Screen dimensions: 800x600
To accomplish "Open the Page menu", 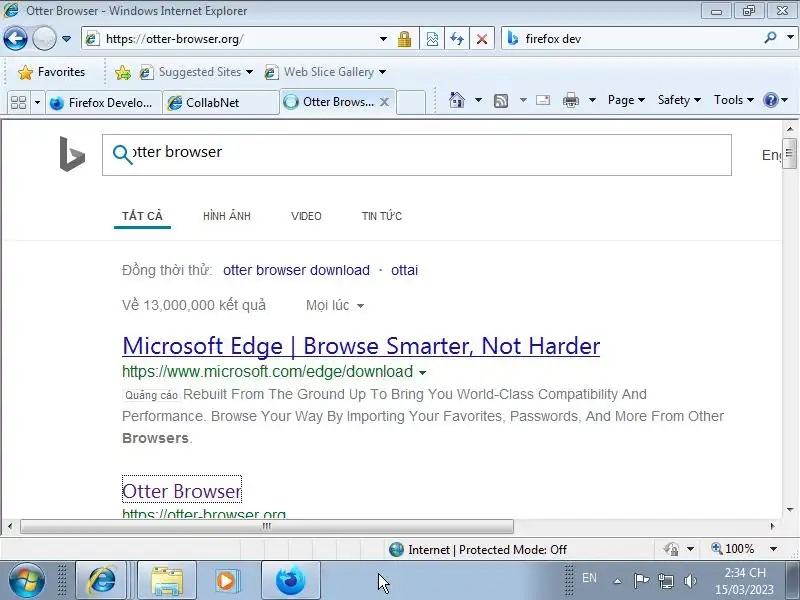I will coord(627,100).
